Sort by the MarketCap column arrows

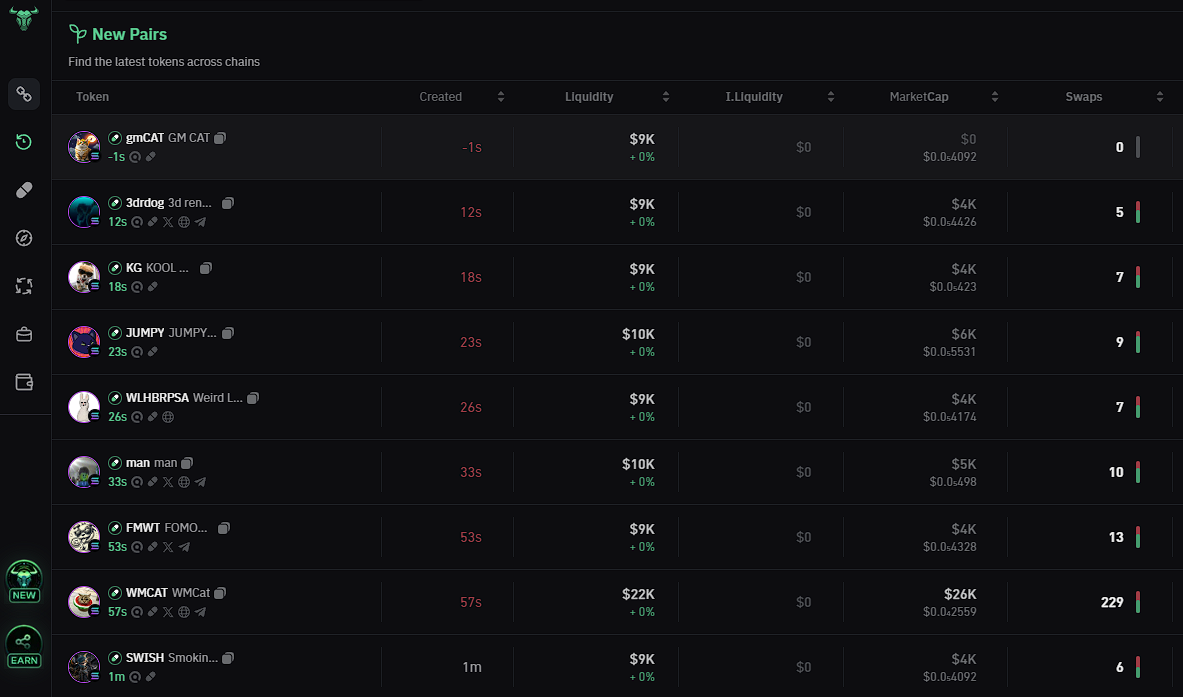[995, 97]
